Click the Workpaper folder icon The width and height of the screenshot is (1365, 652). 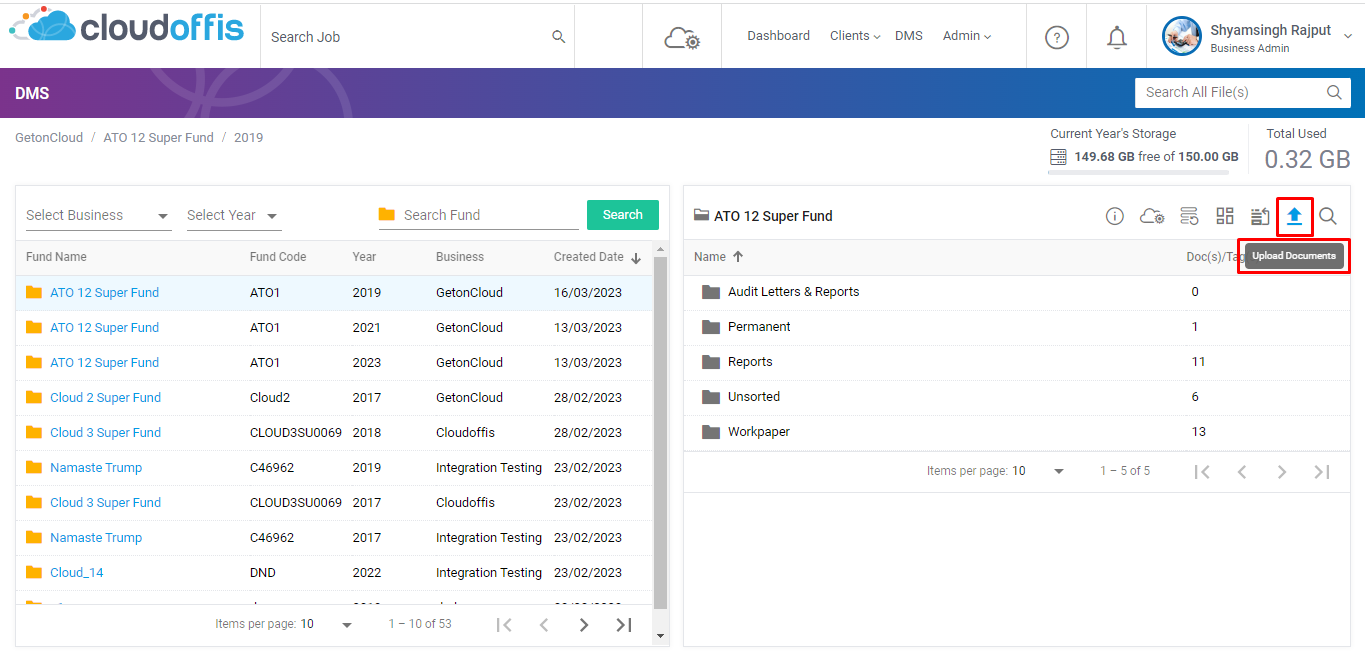tap(711, 432)
